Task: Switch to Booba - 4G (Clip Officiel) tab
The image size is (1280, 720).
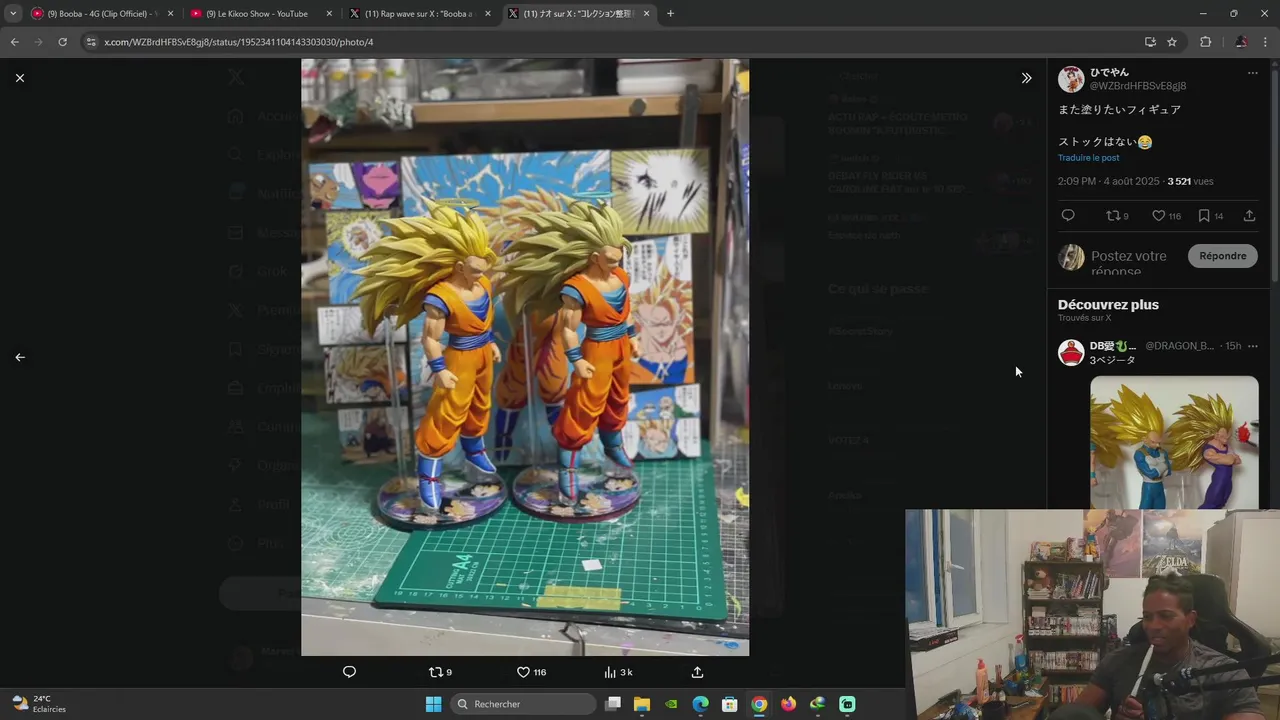Action: pyautogui.click(x=102, y=14)
